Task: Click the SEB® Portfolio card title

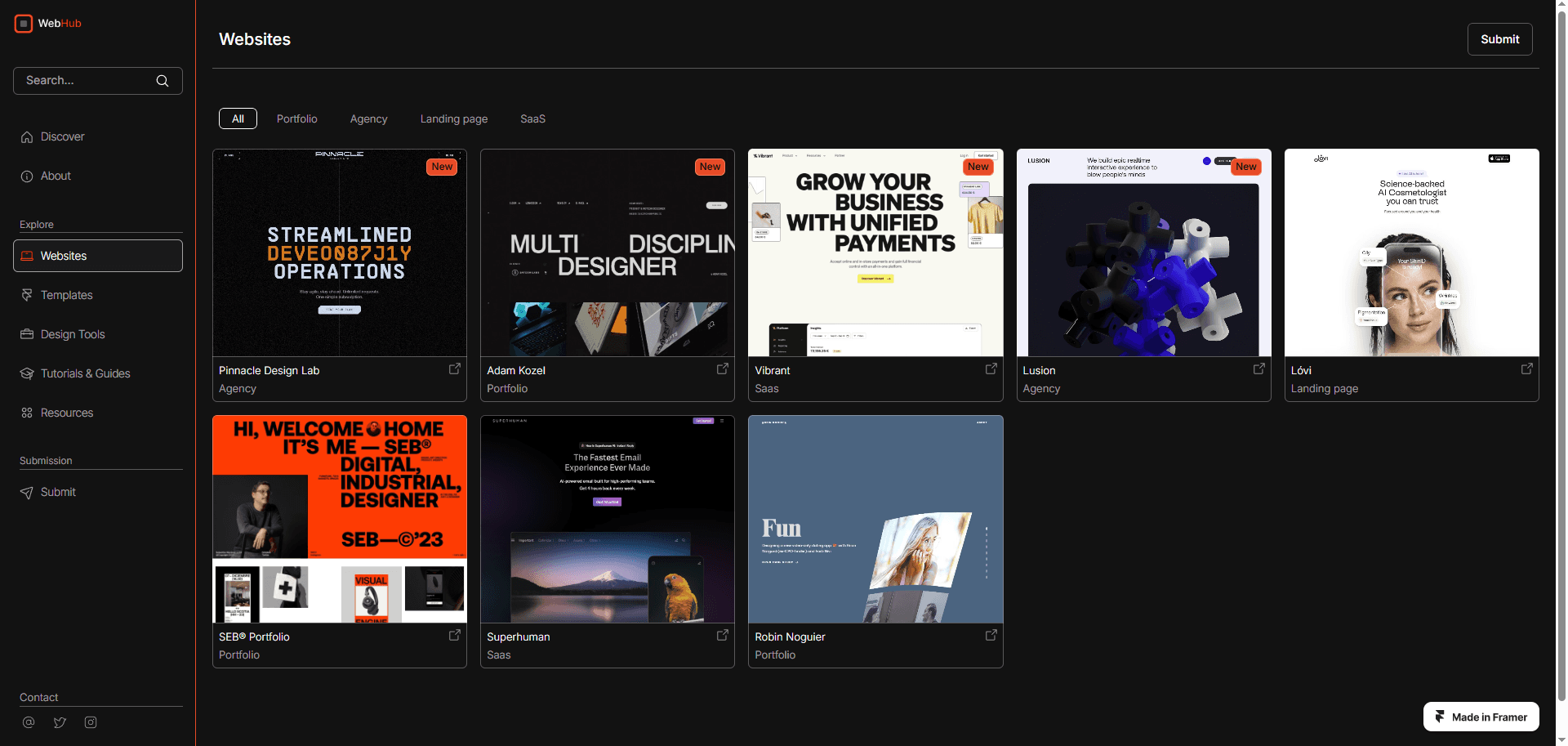Action: (254, 637)
